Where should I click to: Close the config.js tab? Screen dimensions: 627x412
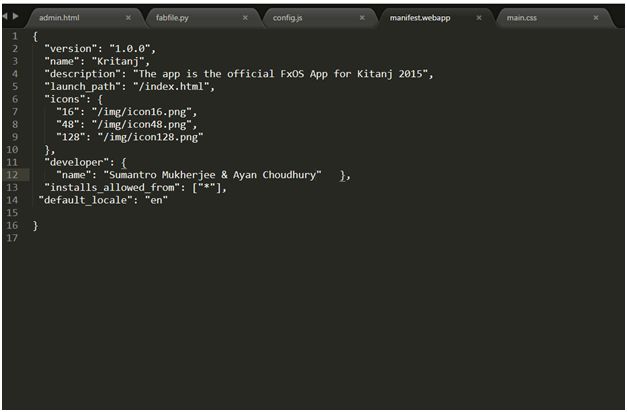(362, 18)
